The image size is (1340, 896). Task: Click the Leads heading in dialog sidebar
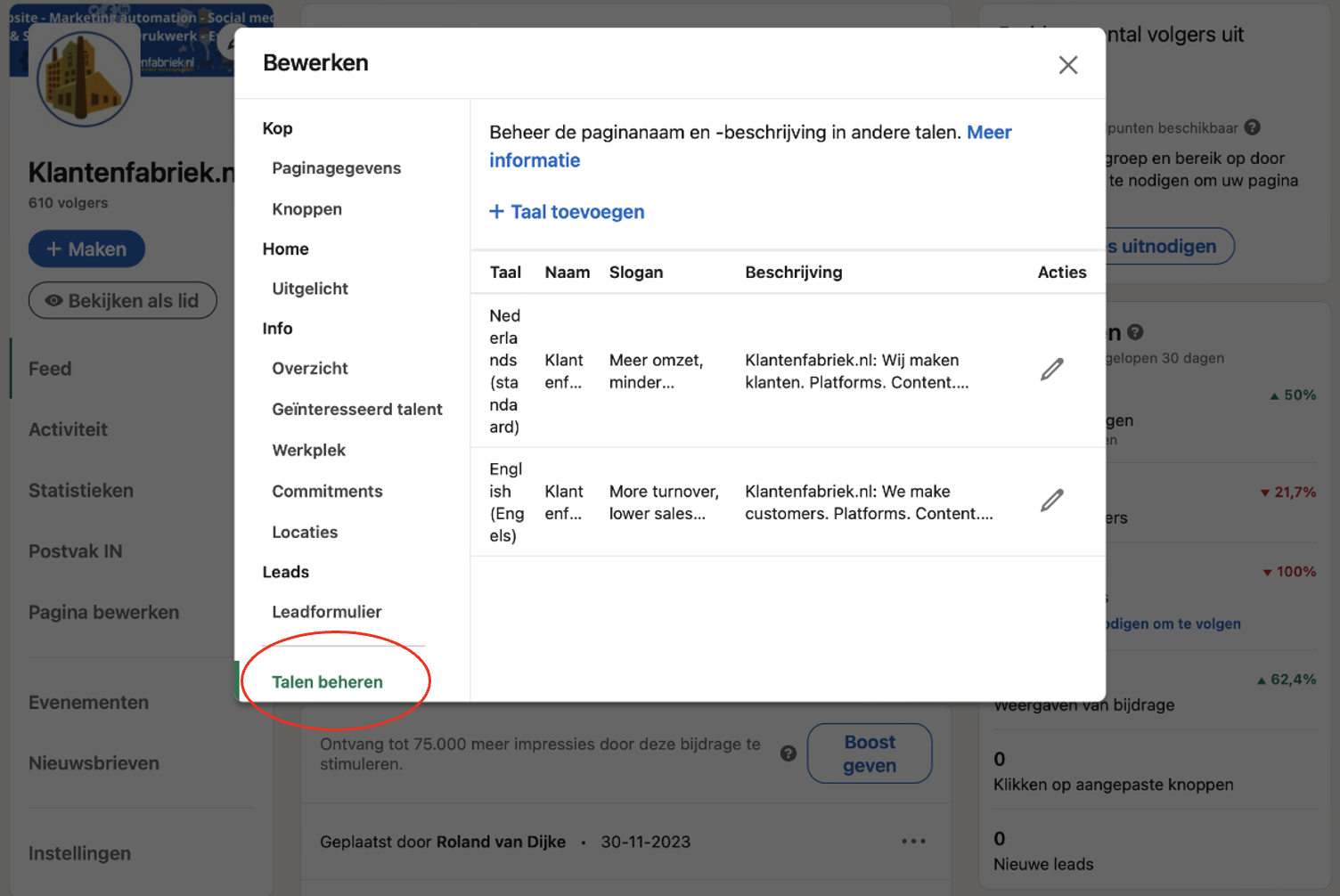point(285,572)
